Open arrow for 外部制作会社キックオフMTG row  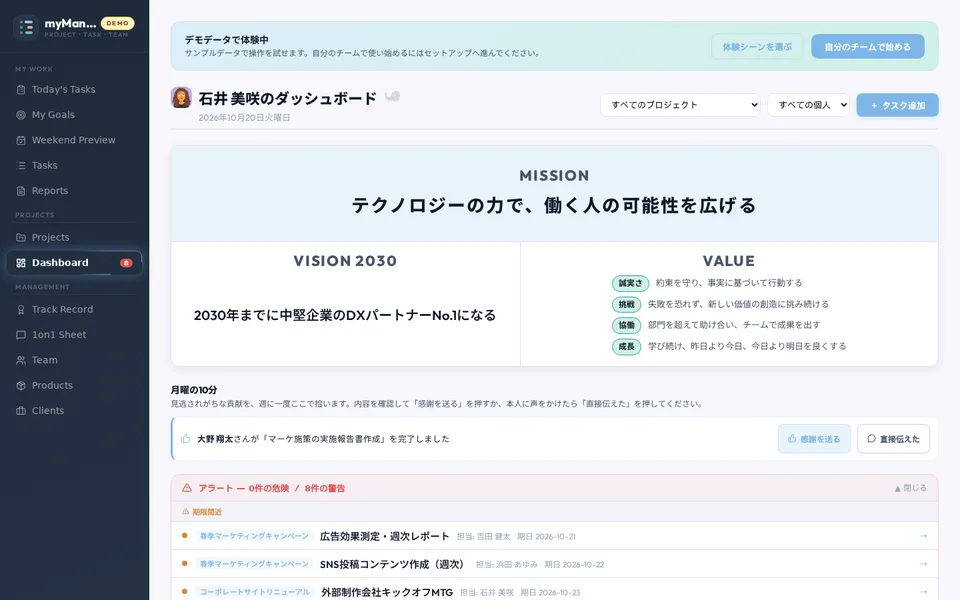(x=923, y=592)
